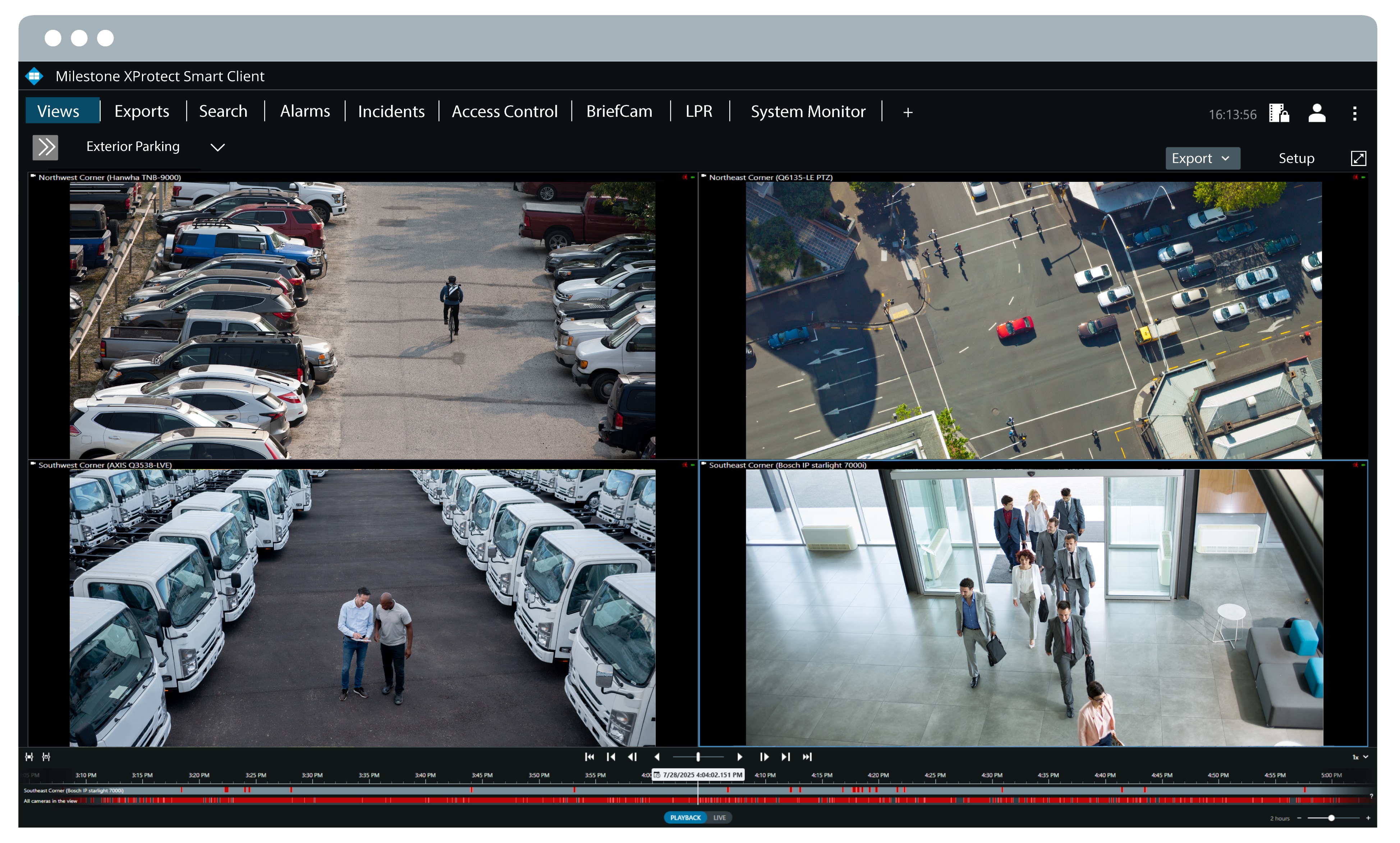Screen dimensions: 1400x843
Task: Open the 1x playback speed dropdown
Action: [1360, 757]
